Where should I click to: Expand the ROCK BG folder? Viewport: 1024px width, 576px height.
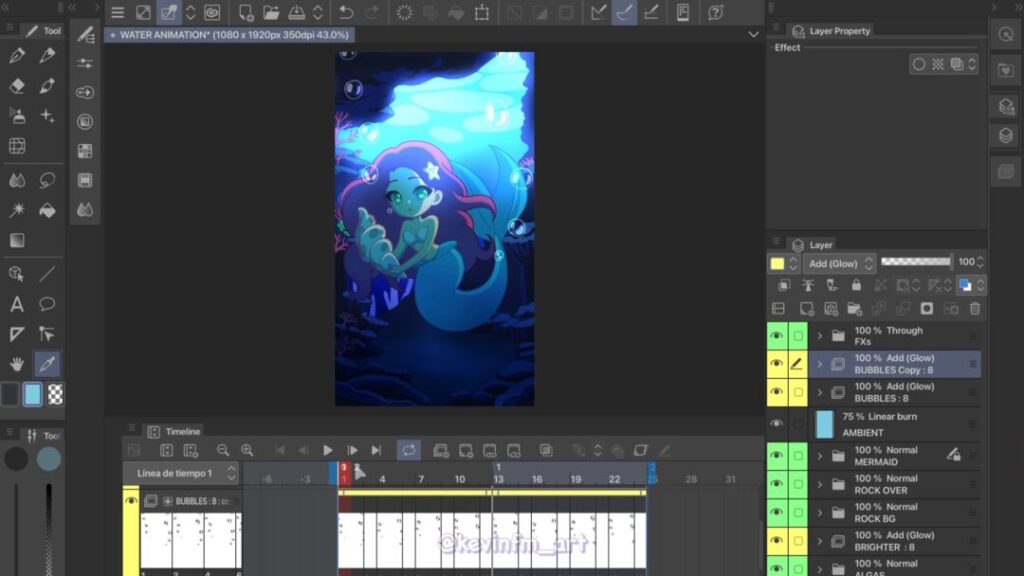820,513
